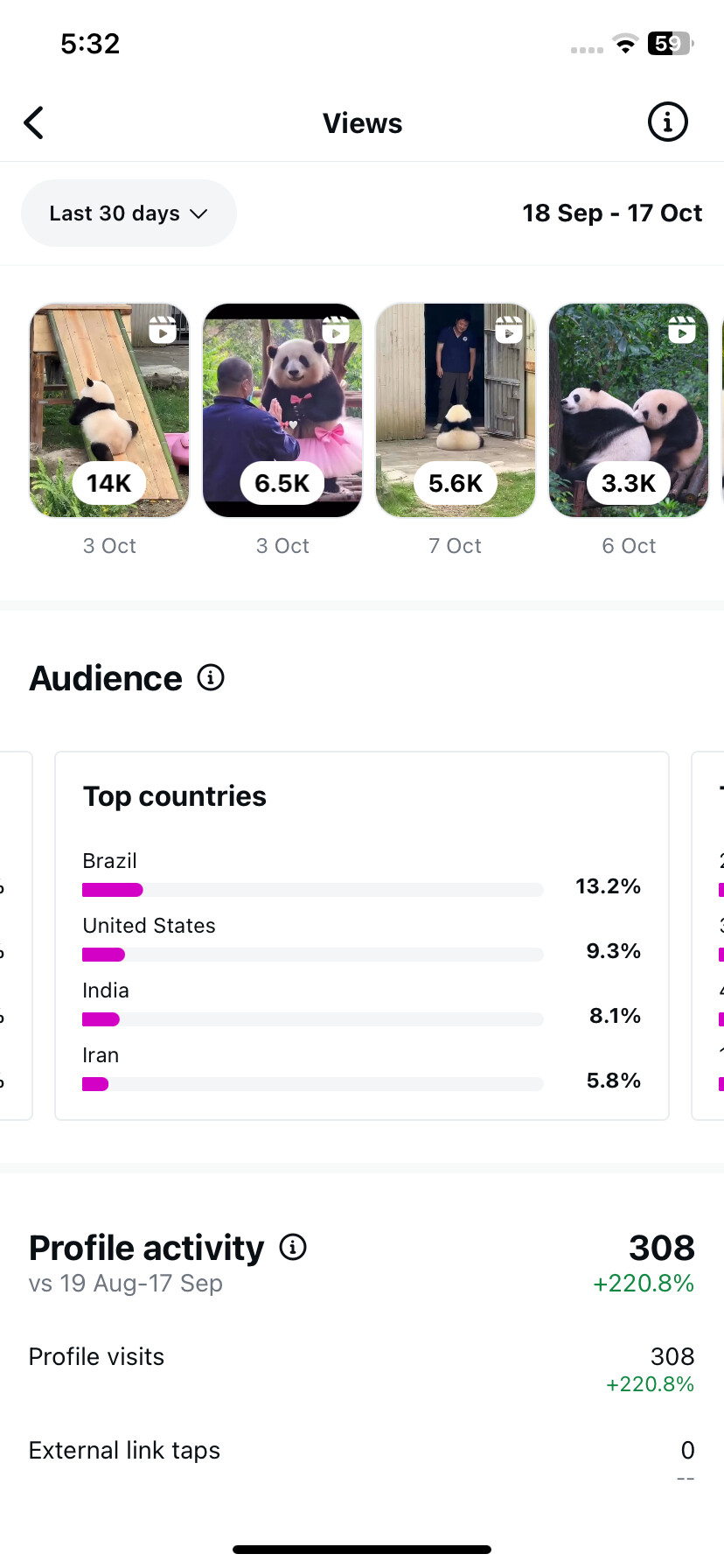
Task: Select the Top countries card
Action: (x=362, y=797)
